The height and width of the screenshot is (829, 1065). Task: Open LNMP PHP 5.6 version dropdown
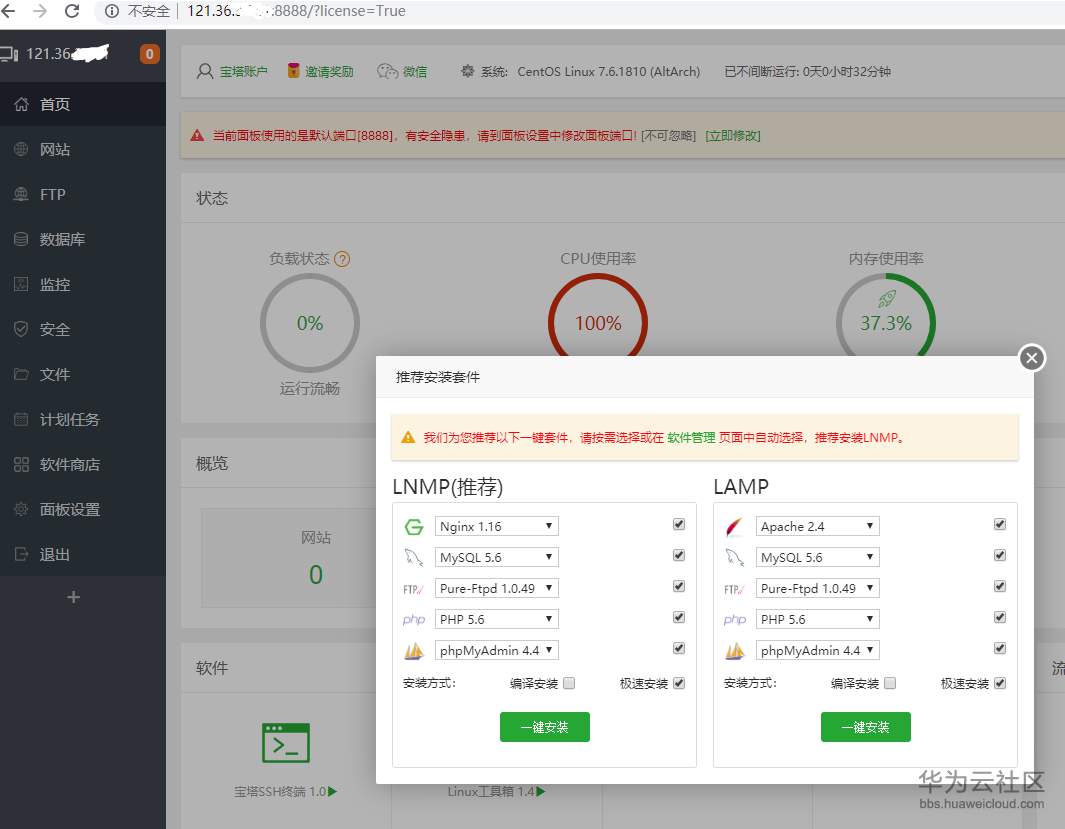pos(497,619)
